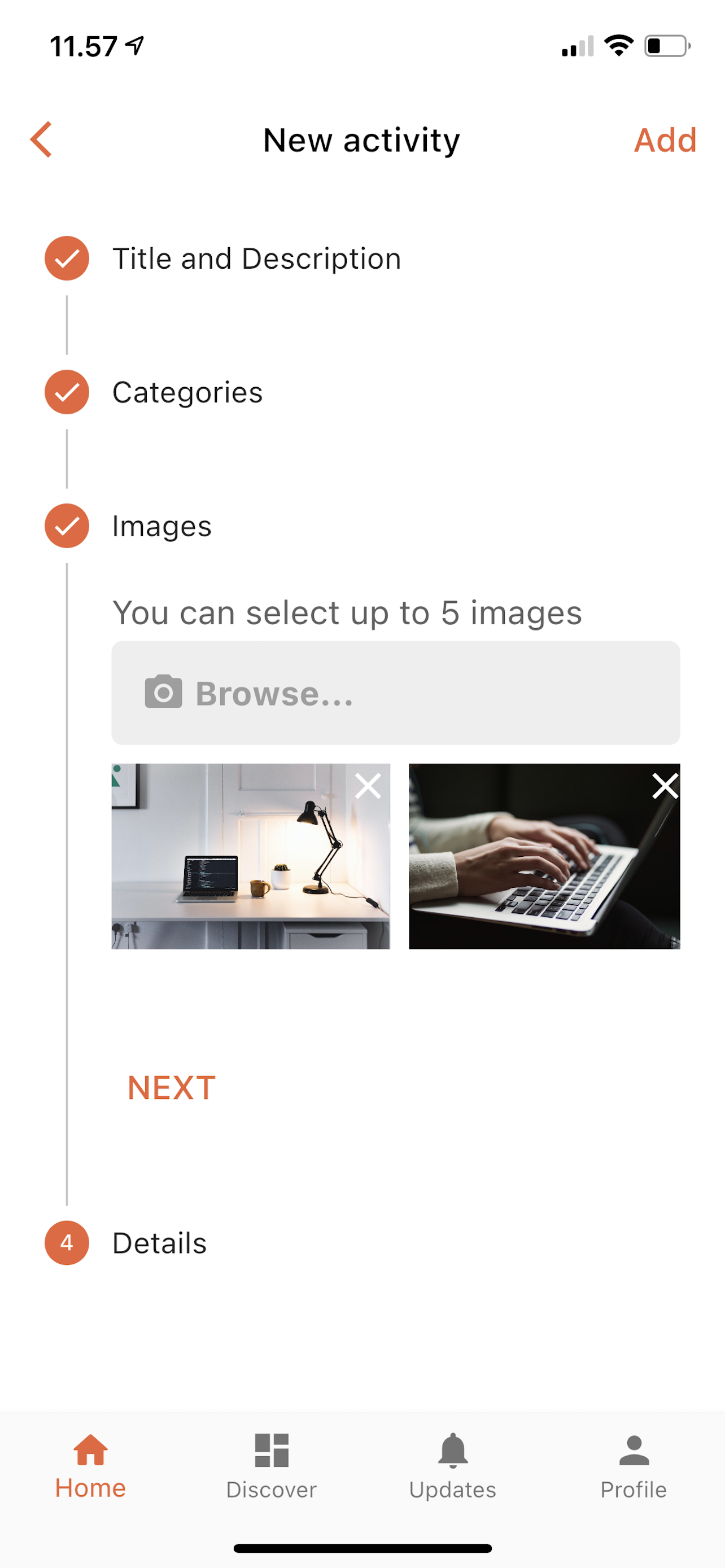725x1568 pixels.
Task: Switch to the Updates tab label
Action: (453, 1490)
